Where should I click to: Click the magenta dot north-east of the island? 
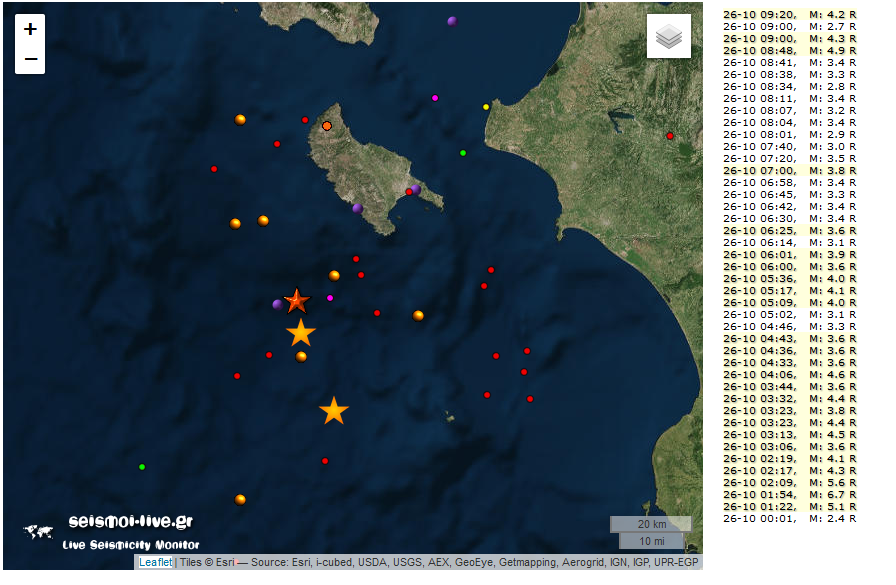[435, 98]
